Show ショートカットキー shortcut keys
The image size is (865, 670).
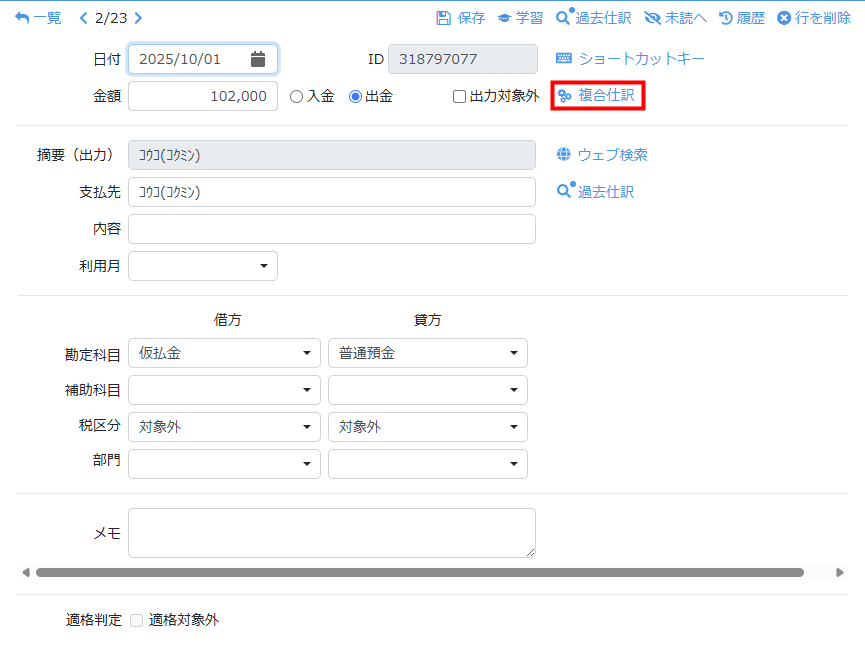631,59
